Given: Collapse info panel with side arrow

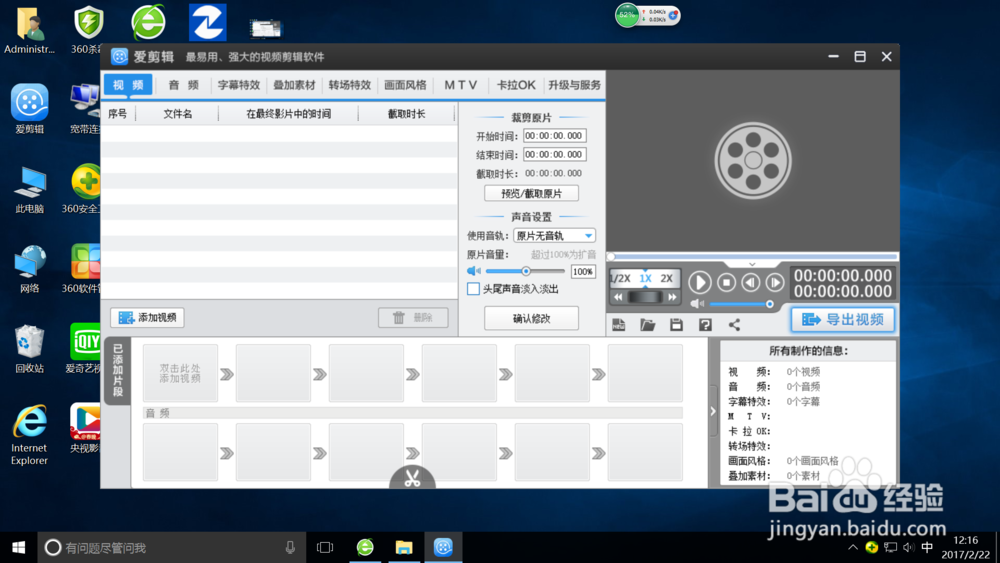Looking at the screenshot, I should (x=713, y=411).
